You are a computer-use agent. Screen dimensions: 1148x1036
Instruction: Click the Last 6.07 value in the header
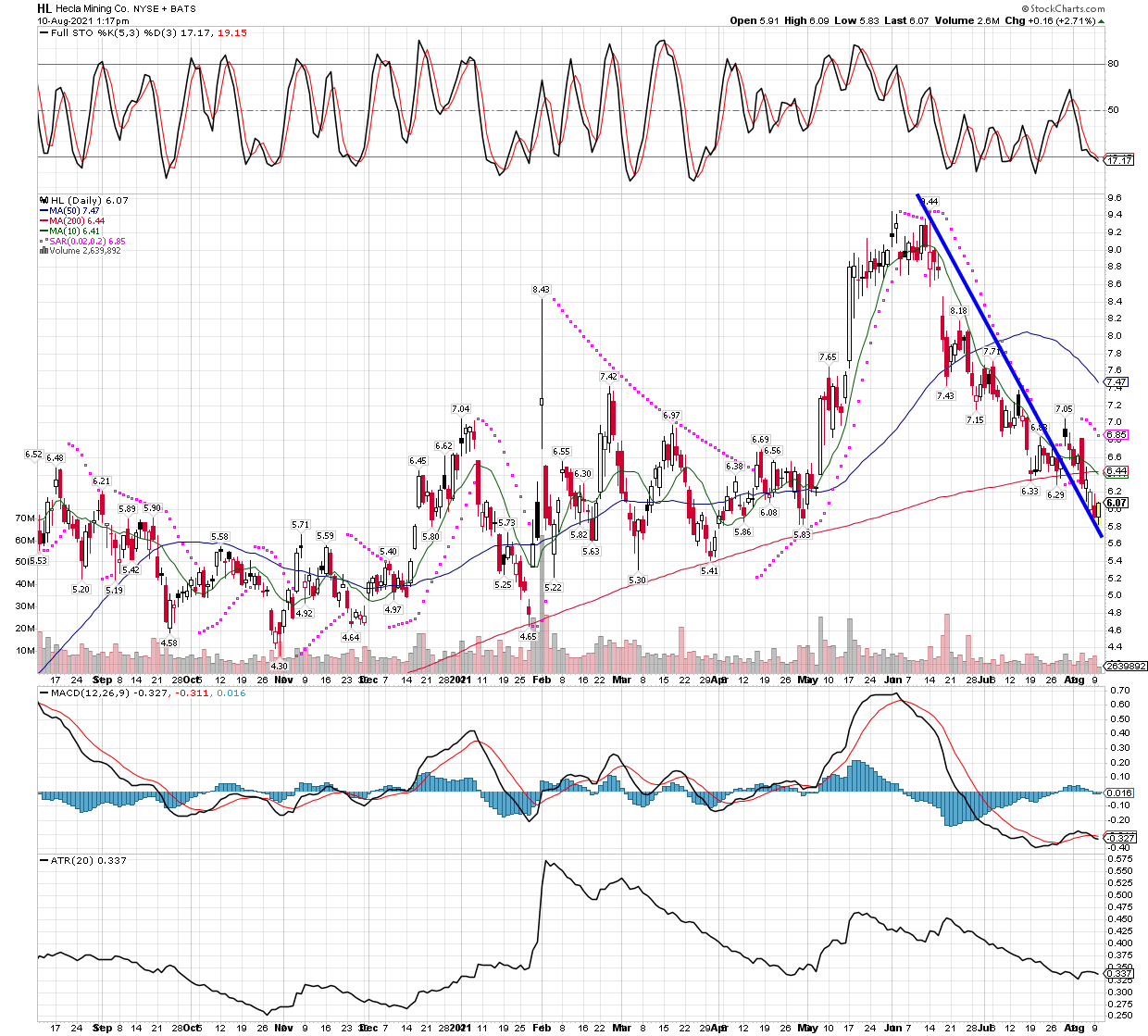pos(907,20)
